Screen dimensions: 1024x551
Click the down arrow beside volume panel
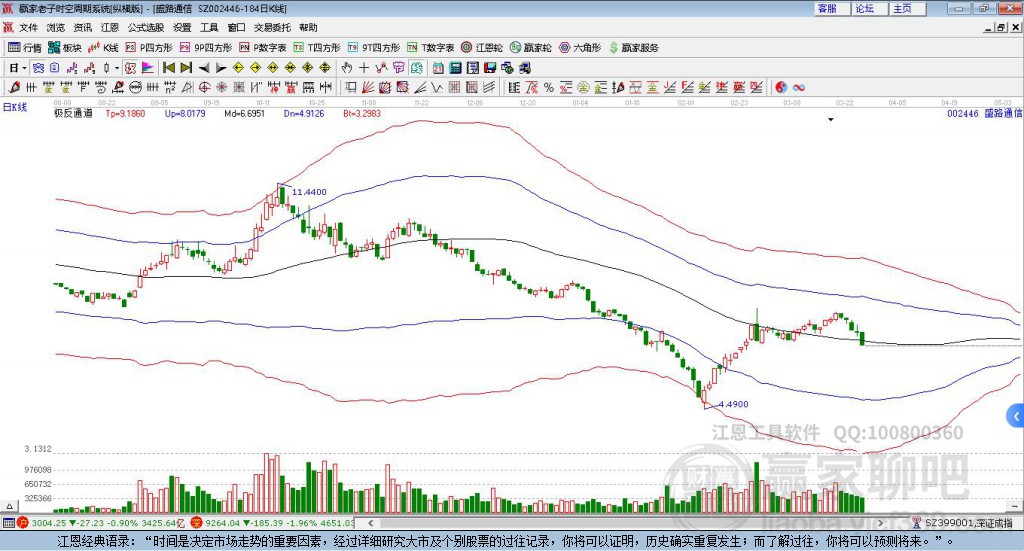(x=1015, y=506)
